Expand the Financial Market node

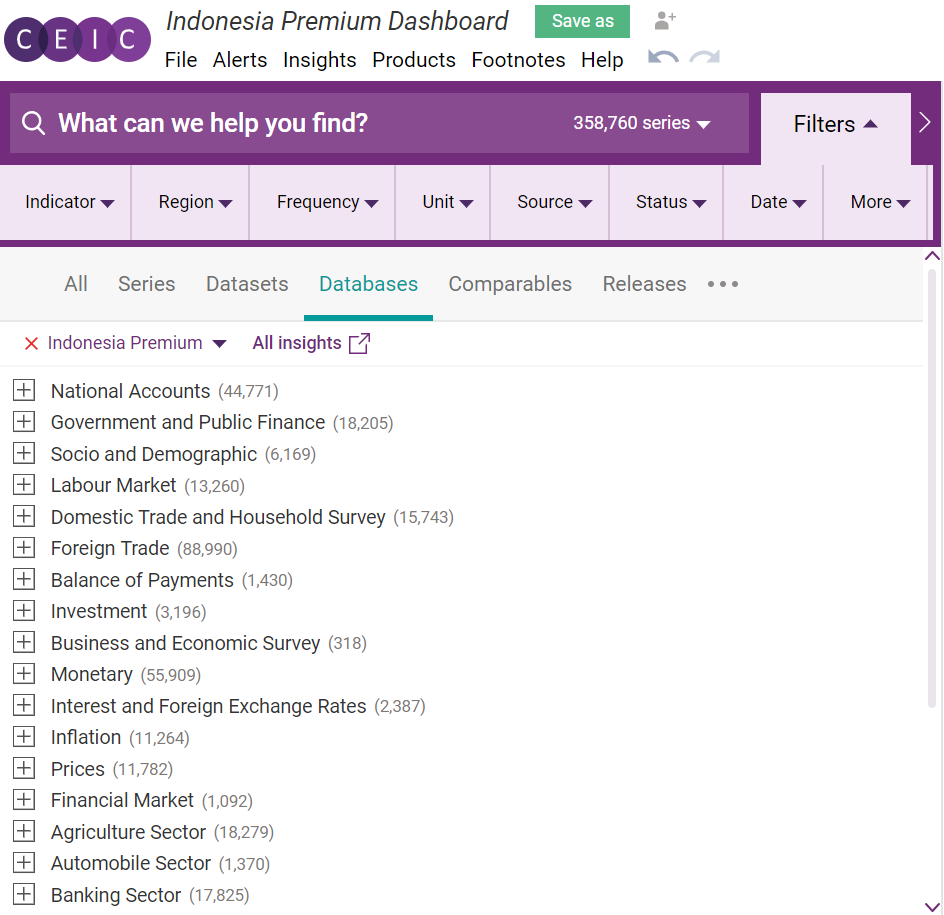[x=23, y=799]
